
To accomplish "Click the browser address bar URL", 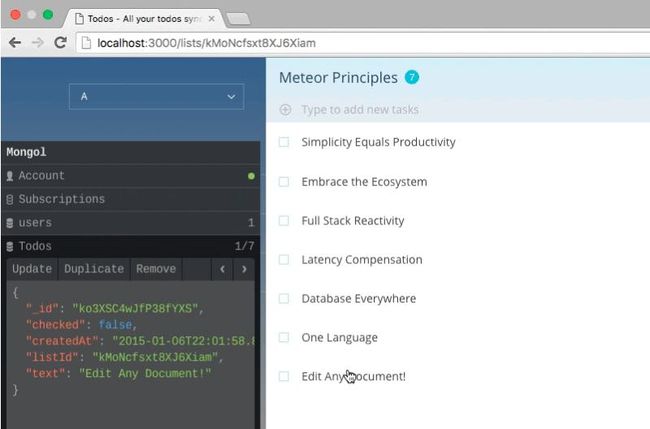I will point(206,43).
